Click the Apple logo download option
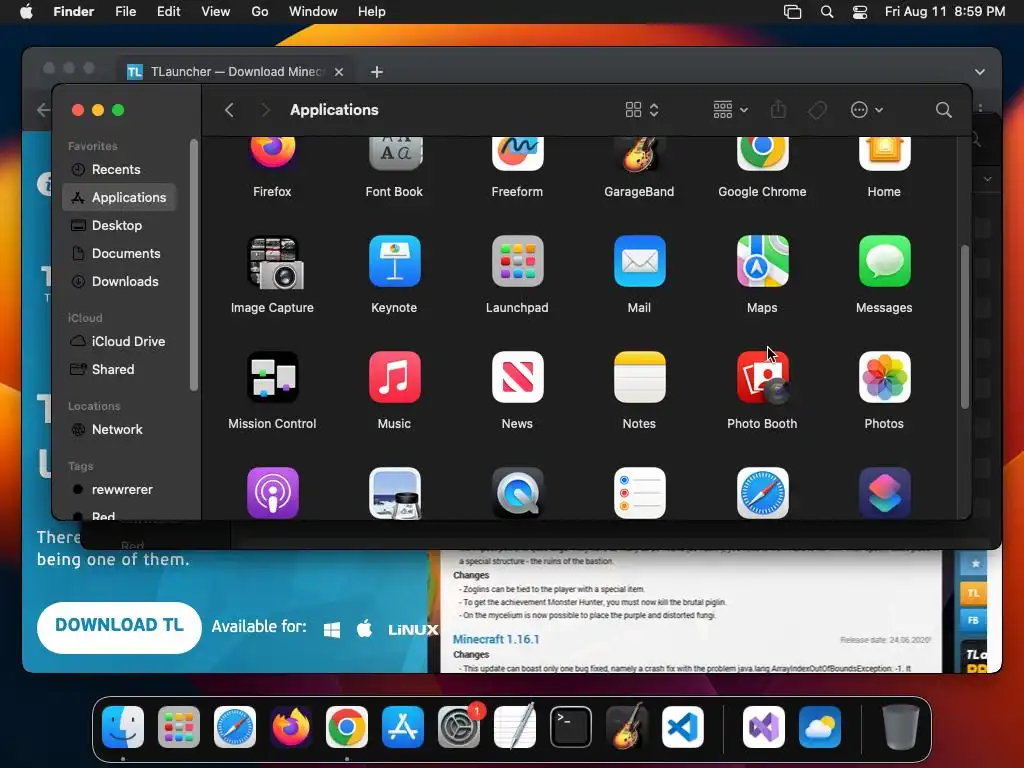Image resolution: width=1024 pixels, height=768 pixels. tap(364, 629)
